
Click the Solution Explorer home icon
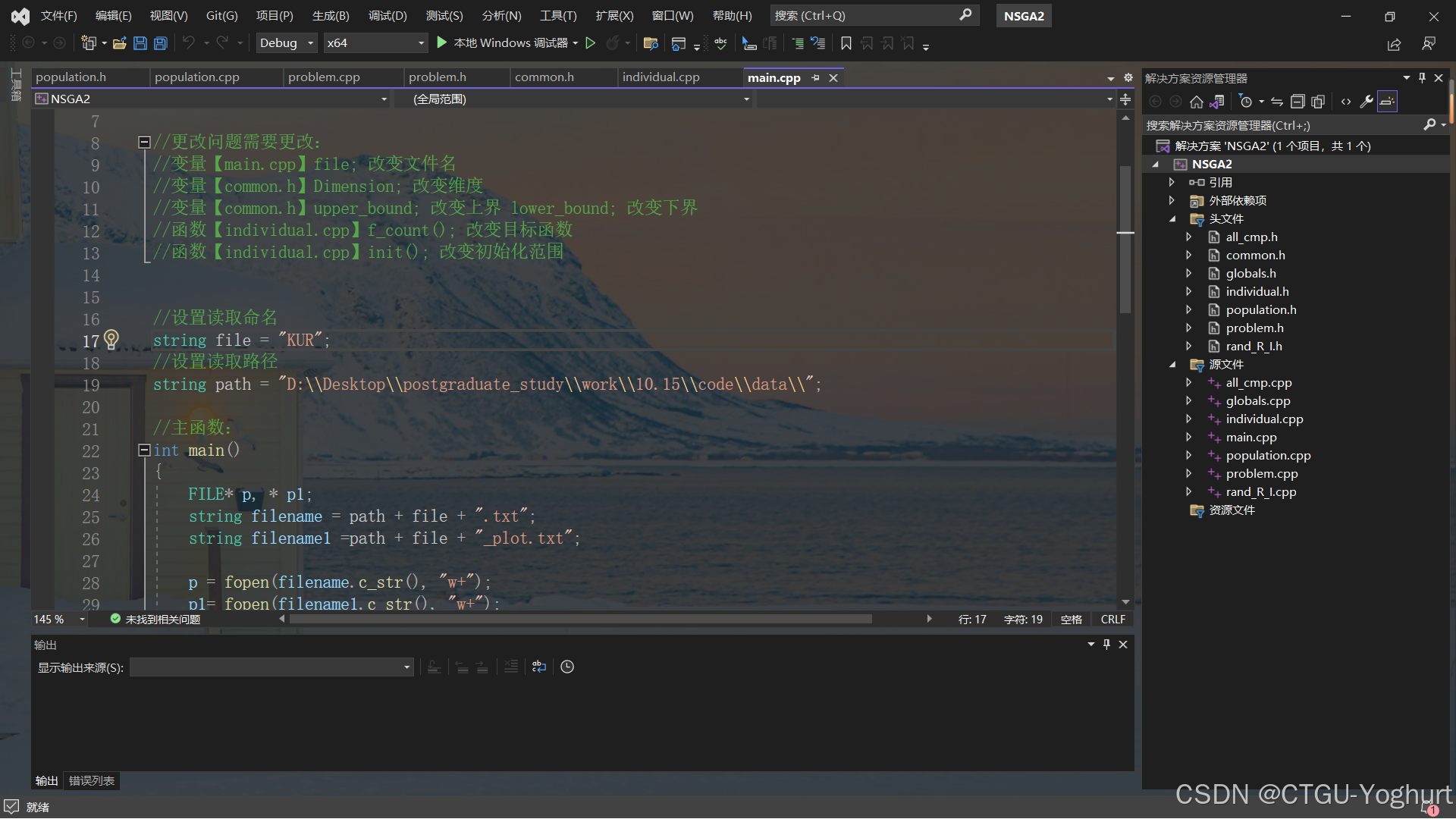pos(1197,102)
